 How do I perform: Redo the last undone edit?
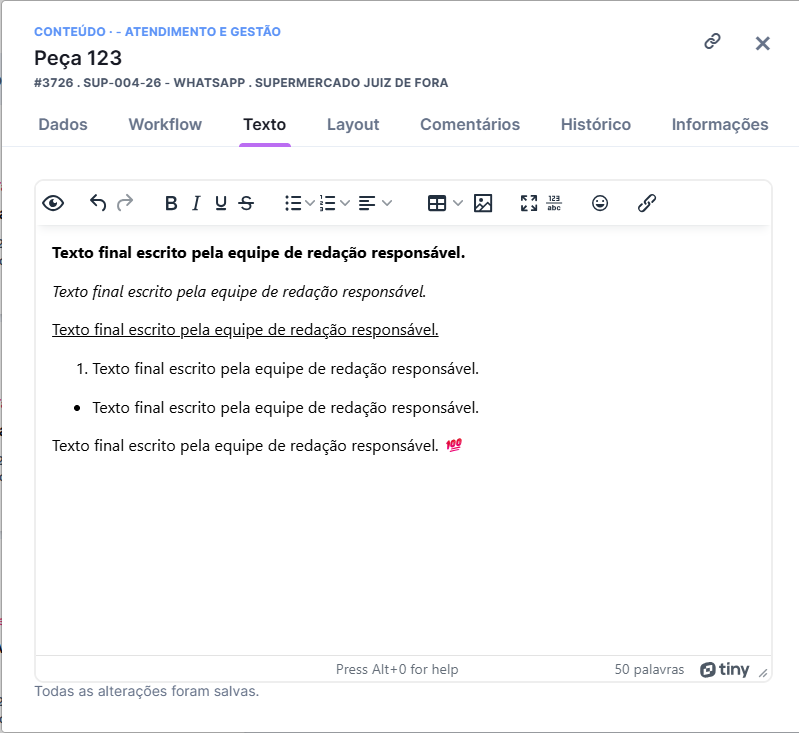tap(125, 203)
